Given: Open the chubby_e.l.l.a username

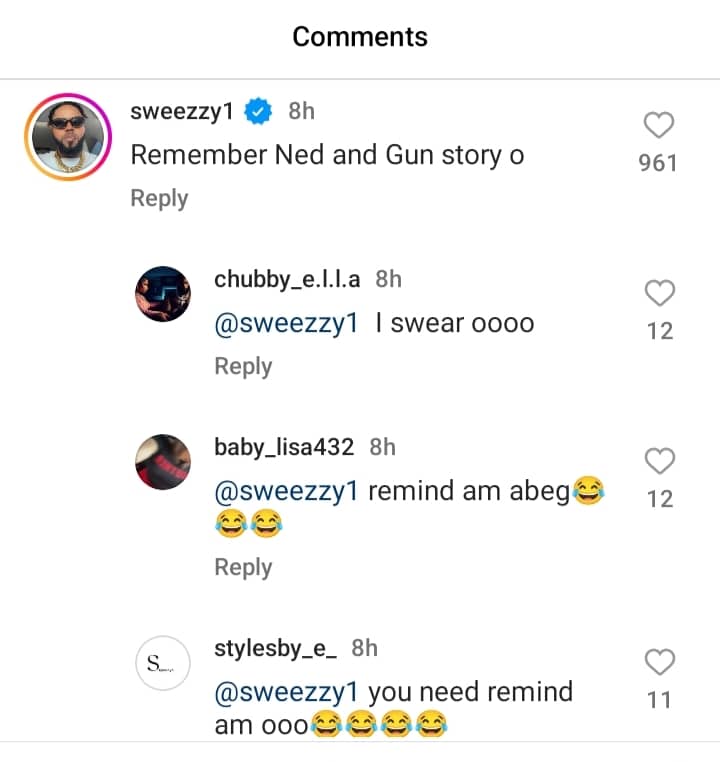Looking at the screenshot, I should coord(287,280).
